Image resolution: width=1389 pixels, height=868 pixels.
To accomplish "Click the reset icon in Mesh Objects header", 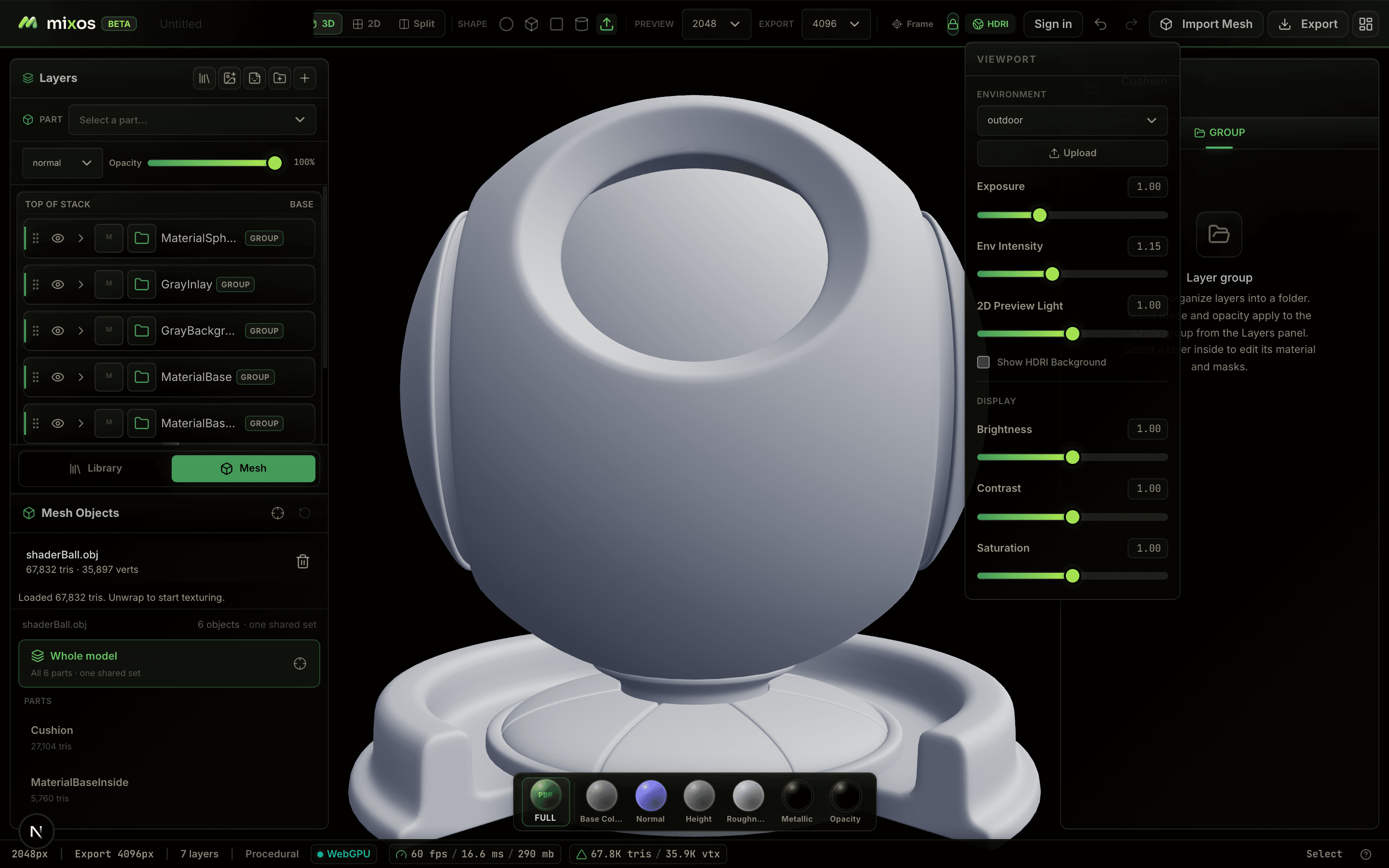I will (x=305, y=513).
